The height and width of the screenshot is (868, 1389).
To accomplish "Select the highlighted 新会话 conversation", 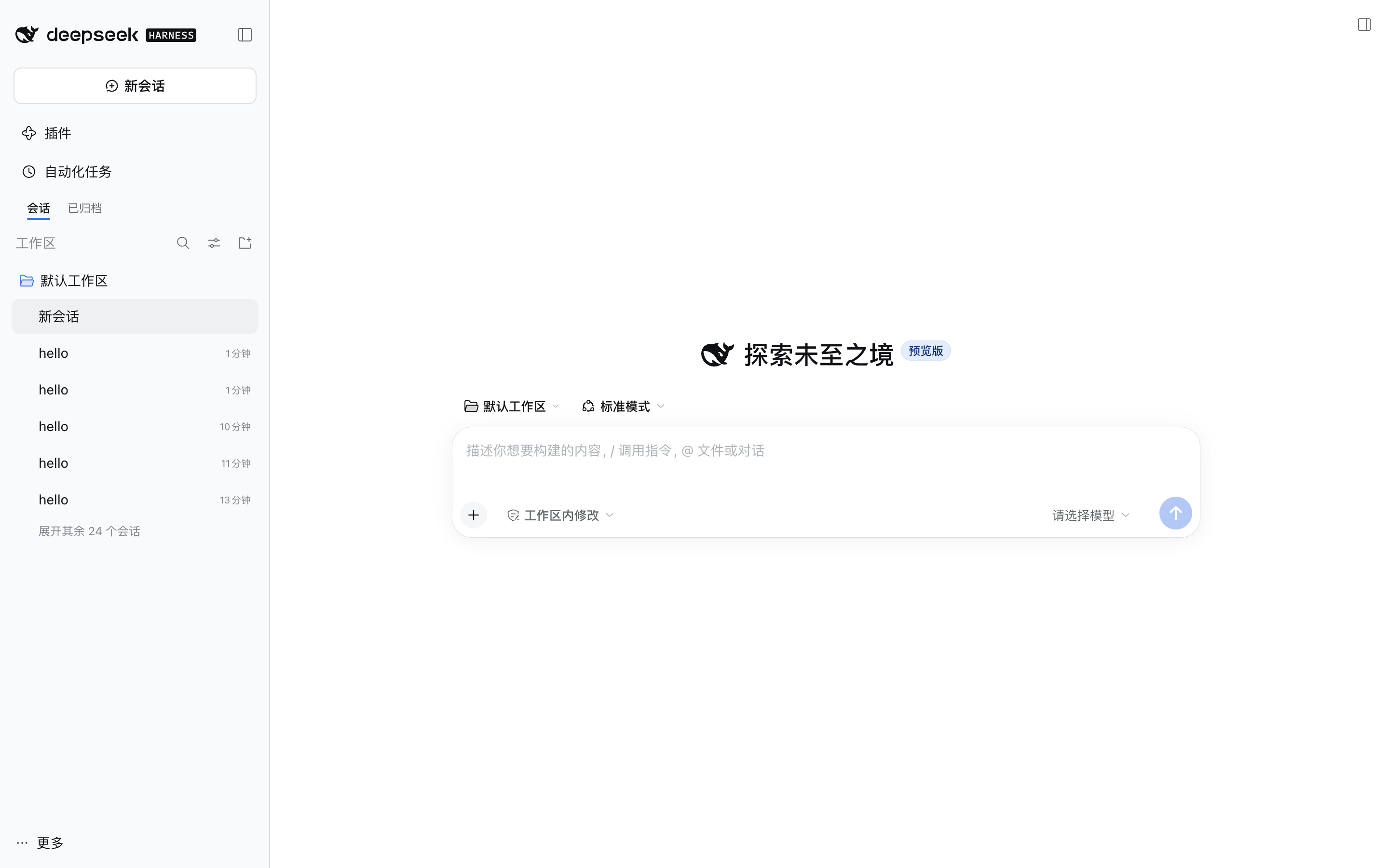I will click(x=135, y=316).
